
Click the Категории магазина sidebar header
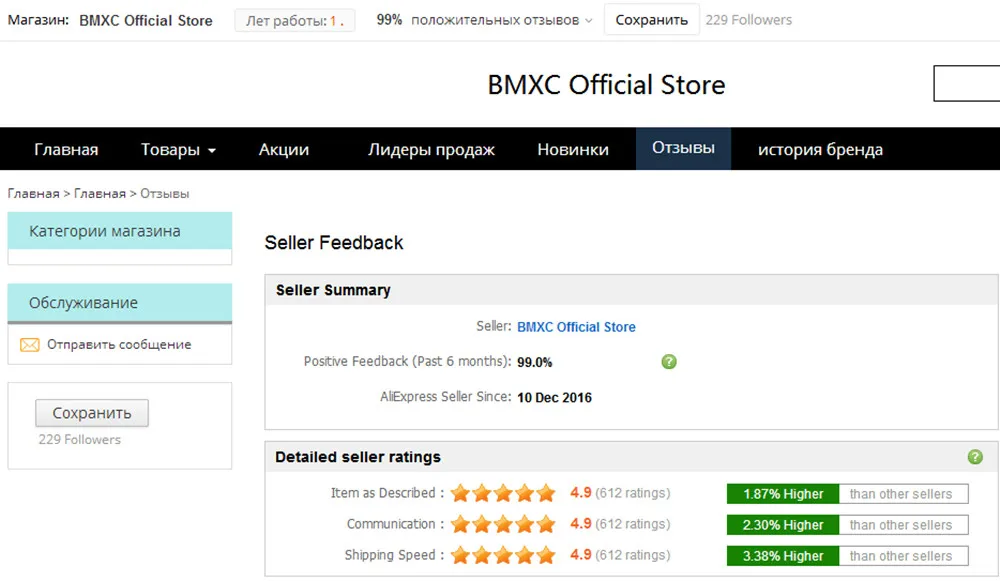120,231
